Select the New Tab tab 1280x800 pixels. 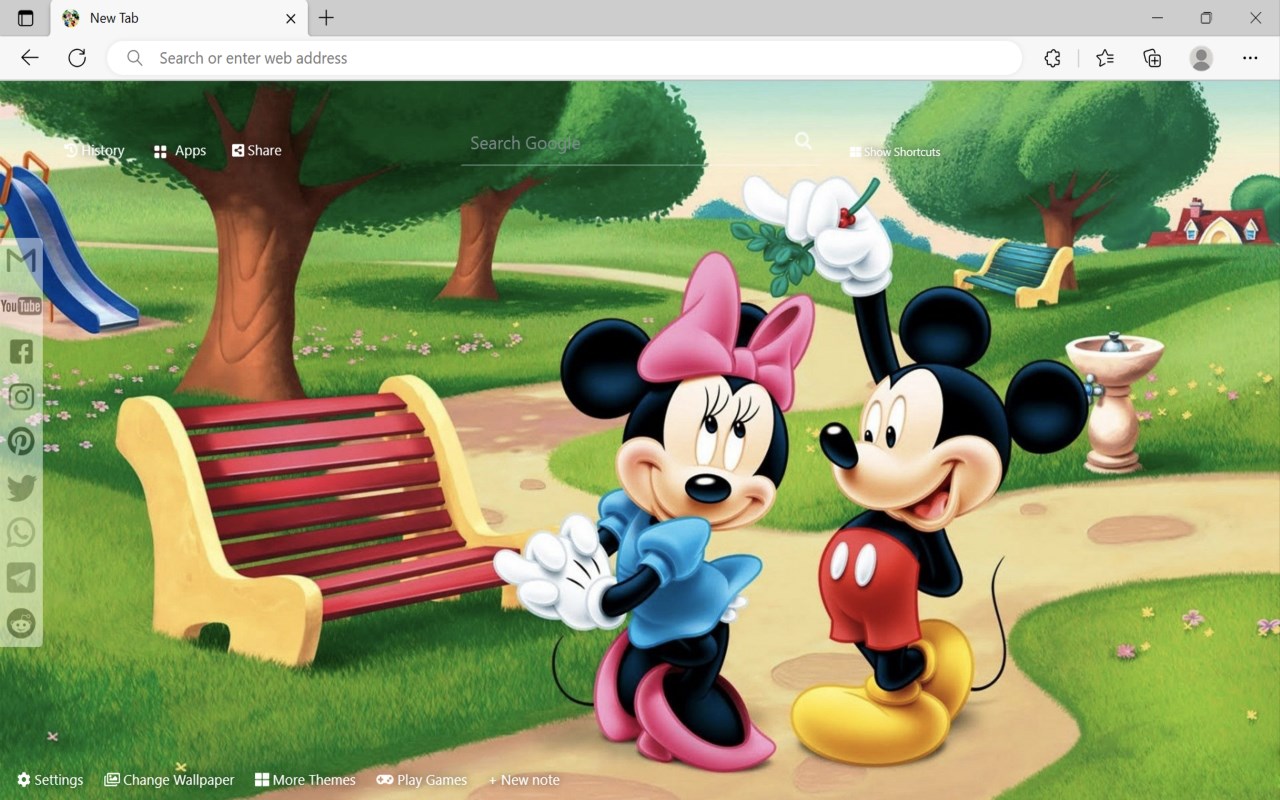[180, 18]
